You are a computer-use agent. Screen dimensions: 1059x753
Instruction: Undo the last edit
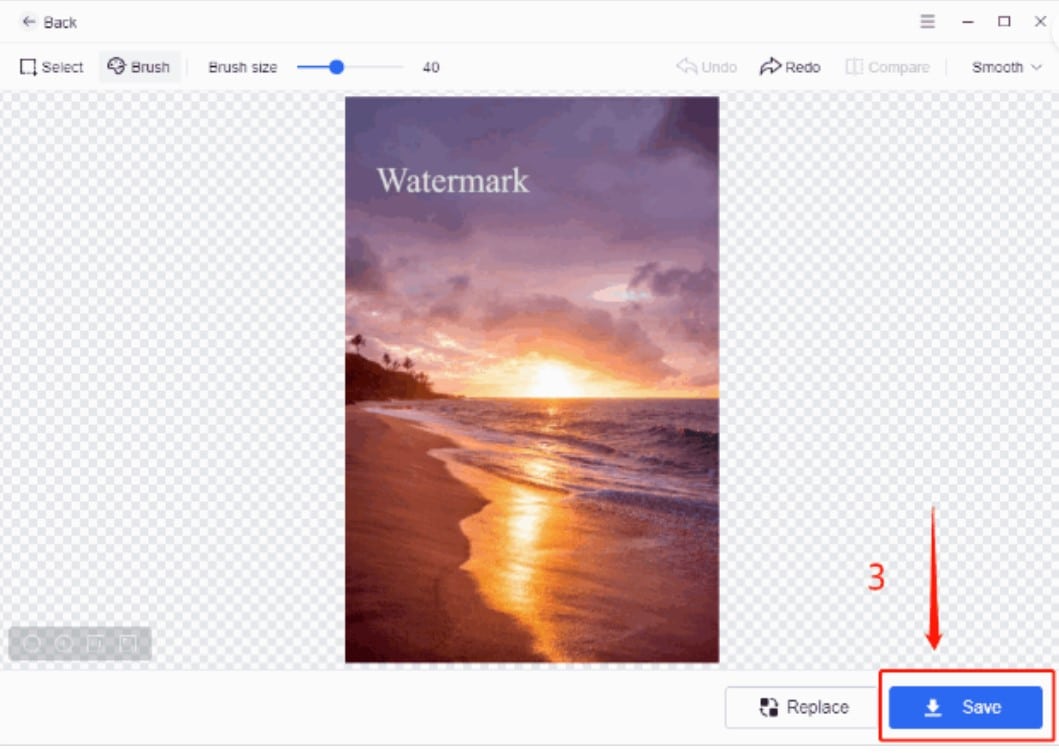point(706,67)
